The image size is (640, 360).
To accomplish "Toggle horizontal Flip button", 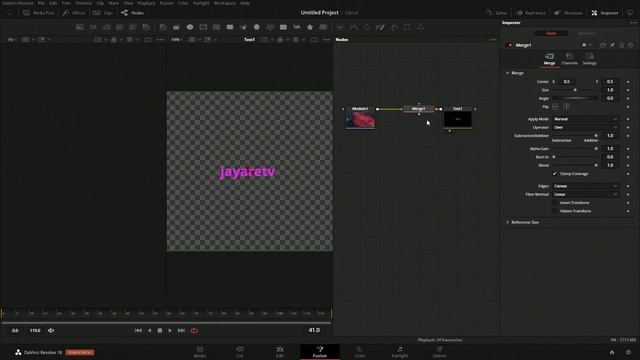I will [x=555, y=107].
